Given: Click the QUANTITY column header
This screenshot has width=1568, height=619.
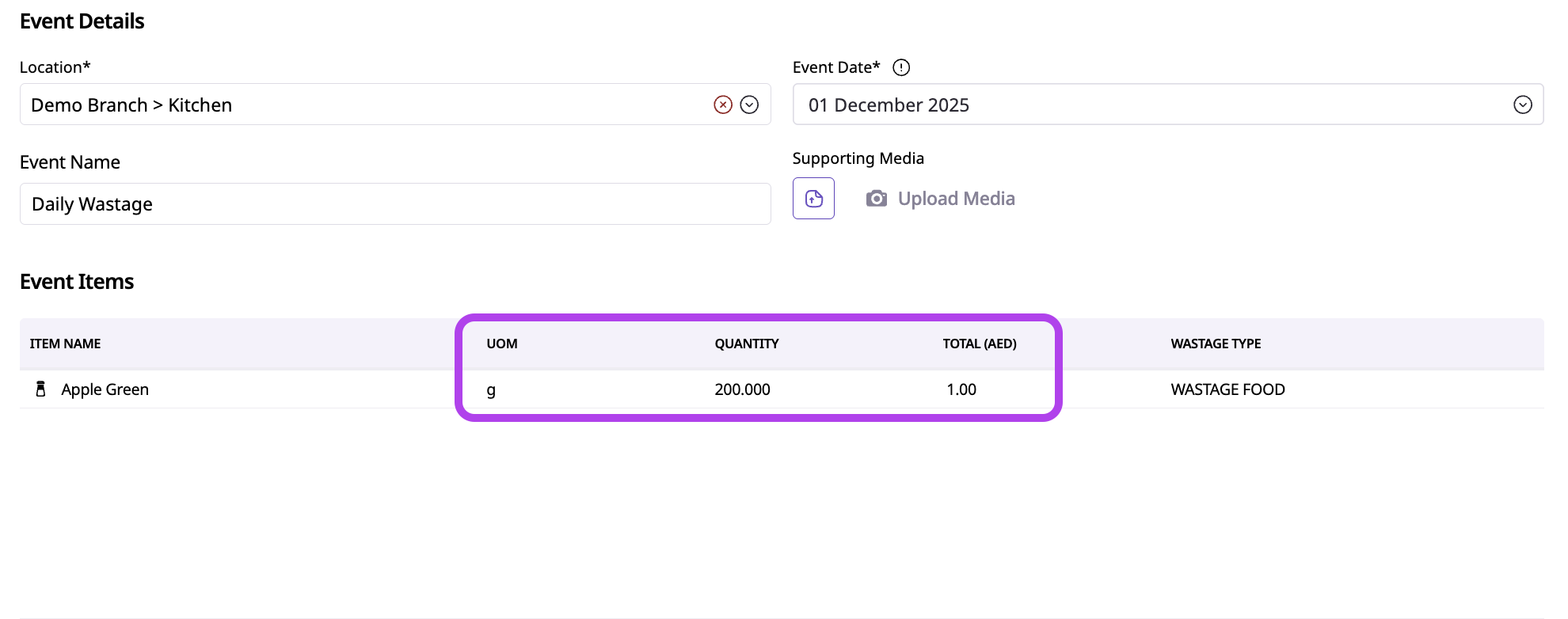Looking at the screenshot, I should (747, 344).
